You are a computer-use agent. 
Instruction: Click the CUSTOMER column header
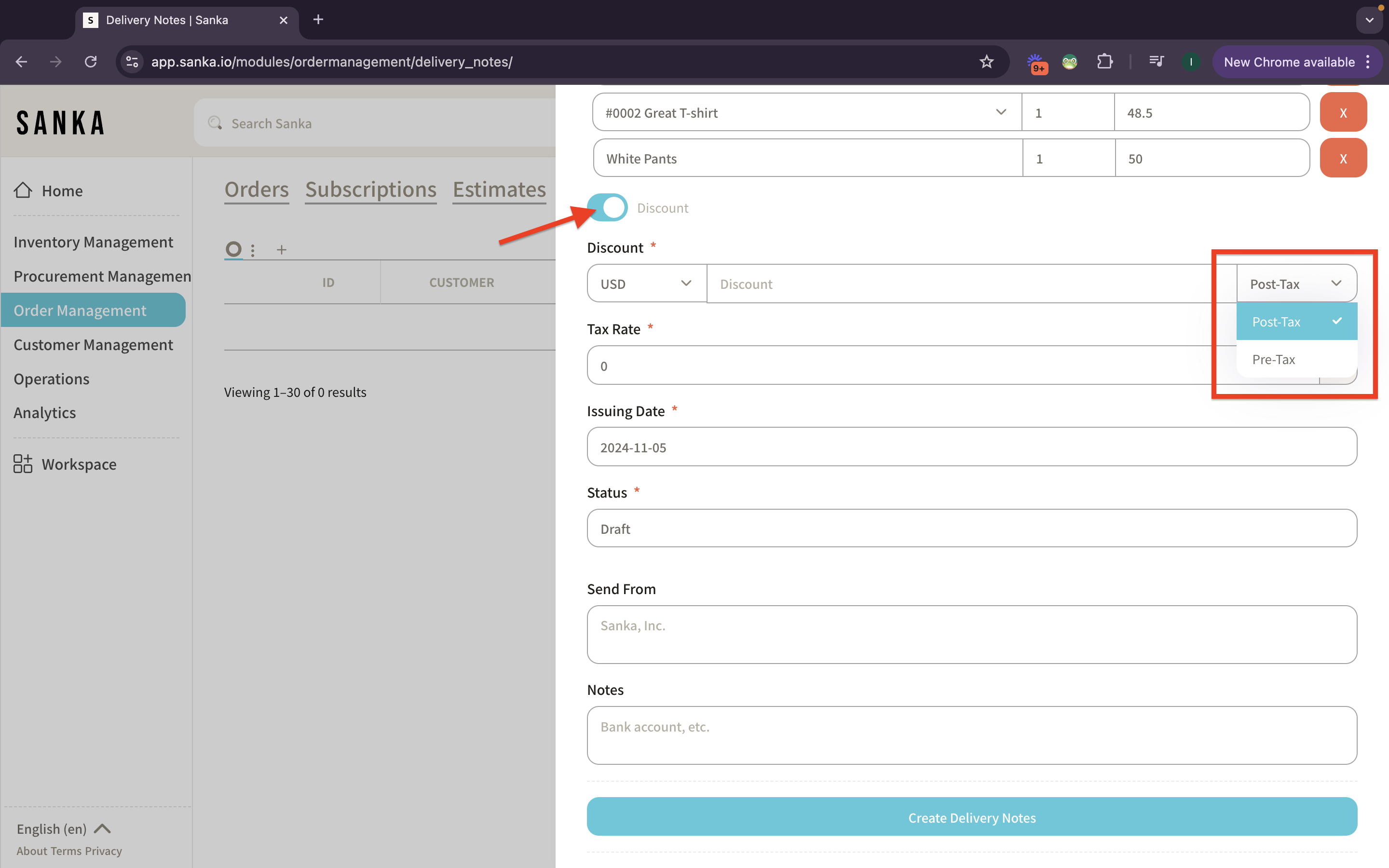tap(462, 283)
